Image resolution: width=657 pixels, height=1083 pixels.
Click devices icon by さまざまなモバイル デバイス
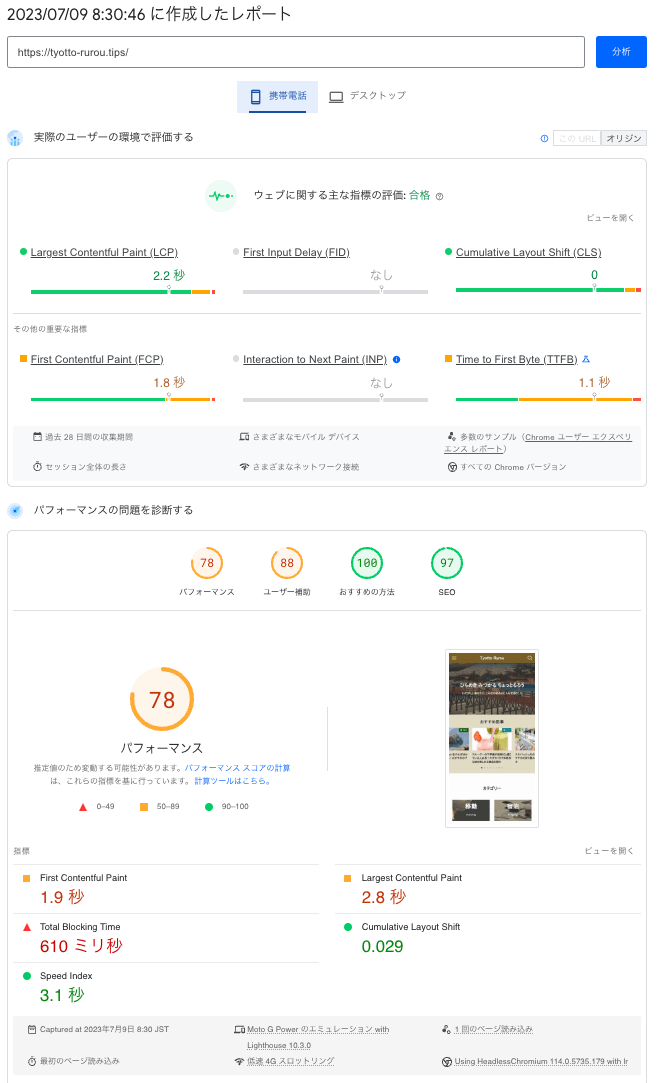[x=244, y=437]
